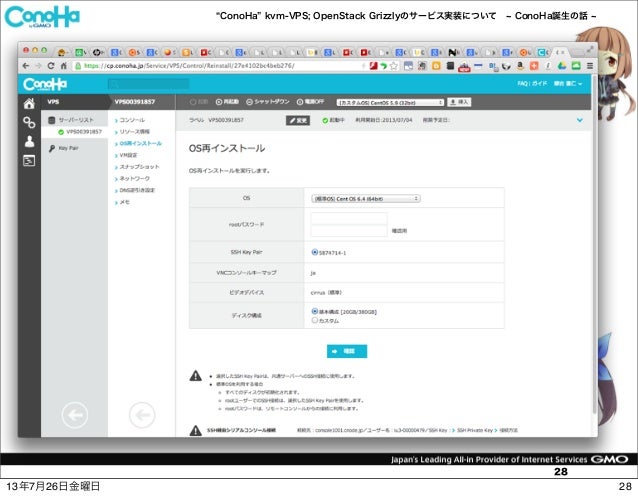Image resolution: width=638 pixels, height=497 pixels.
Task: Click the VPS breadcrumb tab
Action: 53,102
